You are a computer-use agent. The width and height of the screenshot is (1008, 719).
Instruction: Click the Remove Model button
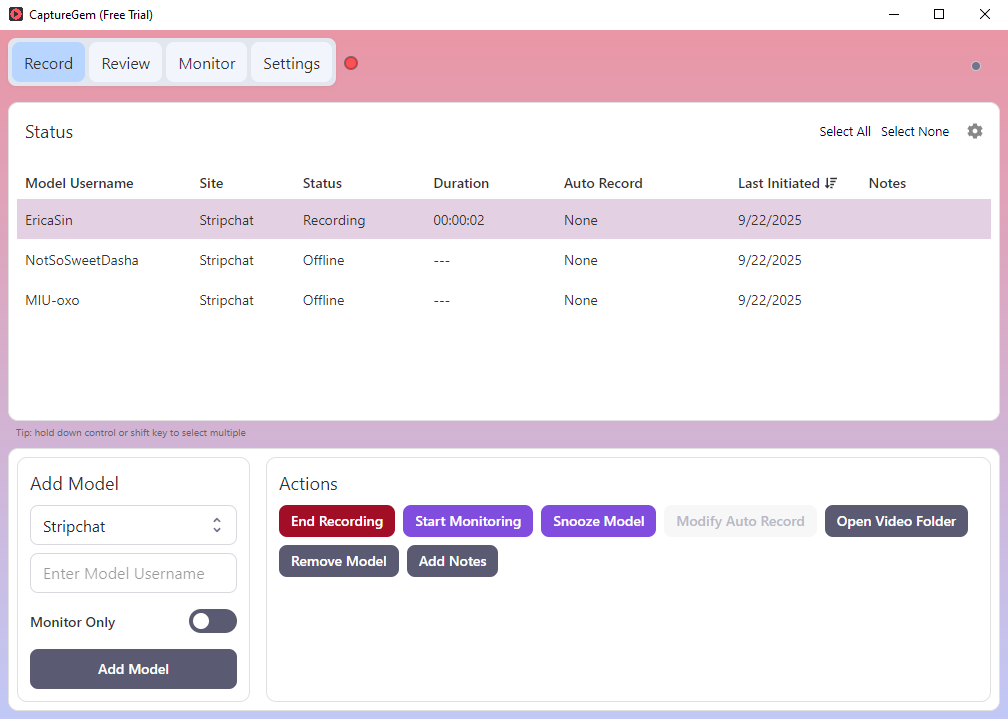coord(339,561)
